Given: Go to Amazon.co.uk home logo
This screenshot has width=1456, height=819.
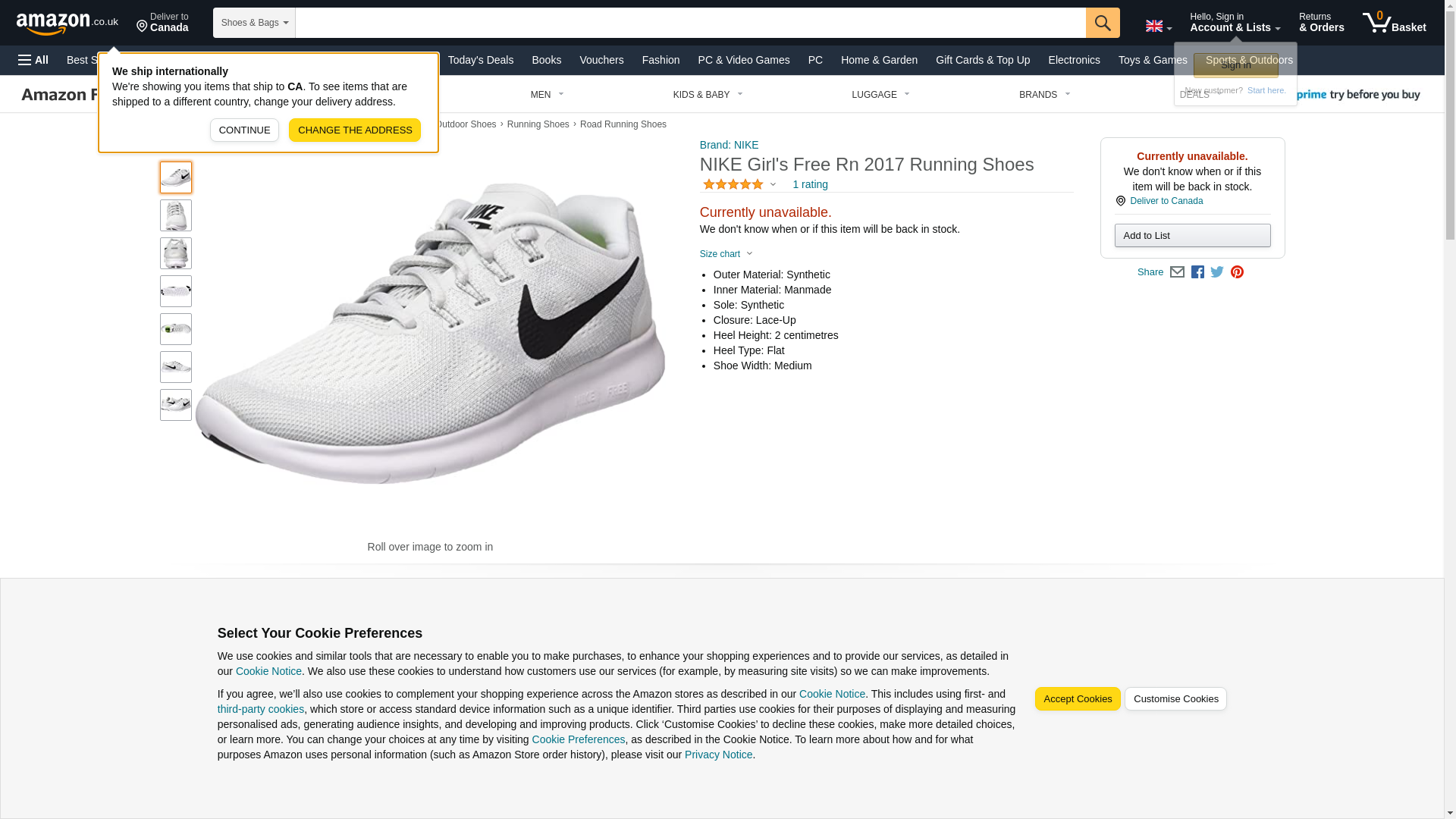Looking at the screenshot, I should 67,23.
